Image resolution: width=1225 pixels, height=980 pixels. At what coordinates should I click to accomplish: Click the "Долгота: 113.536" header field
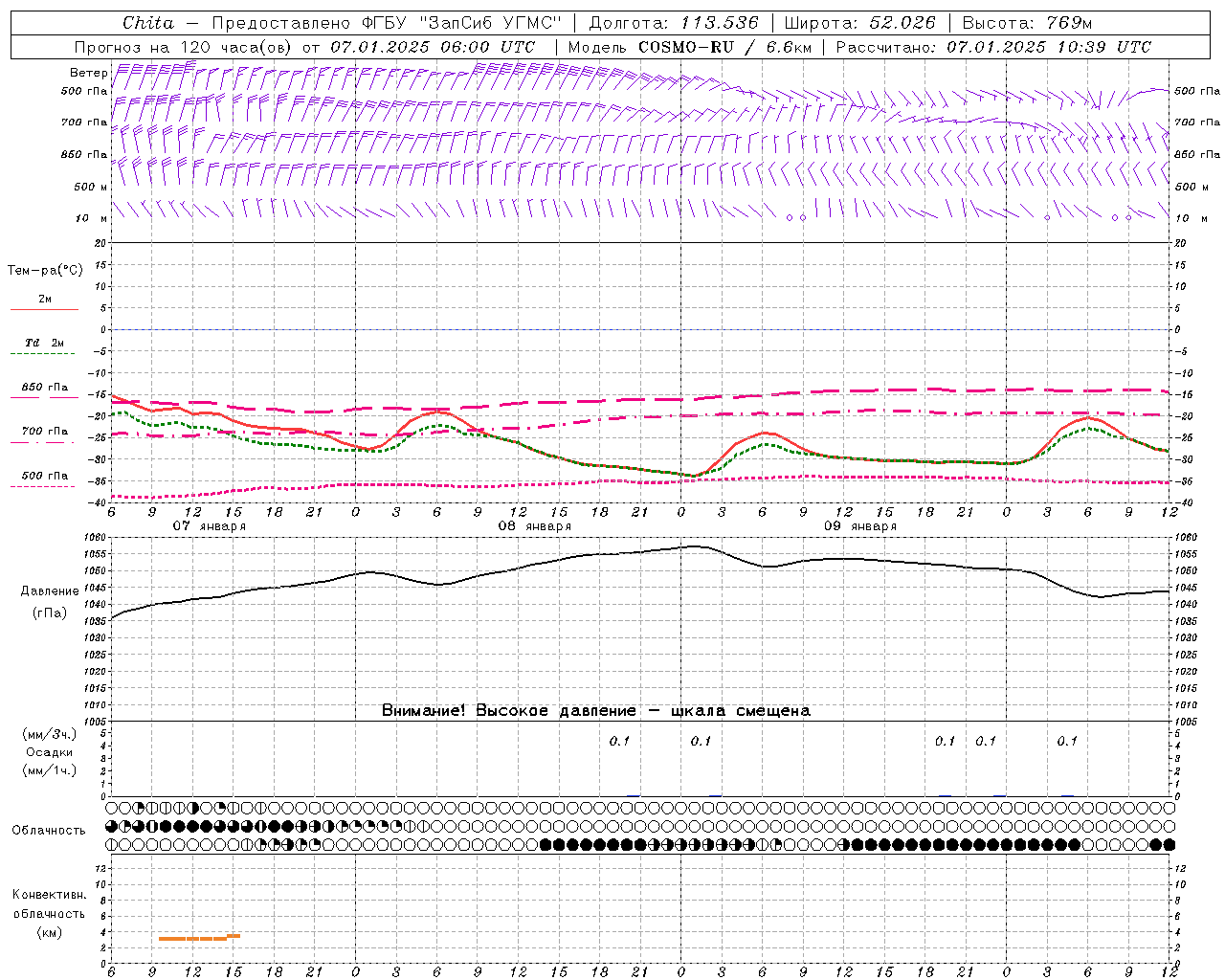tap(674, 23)
